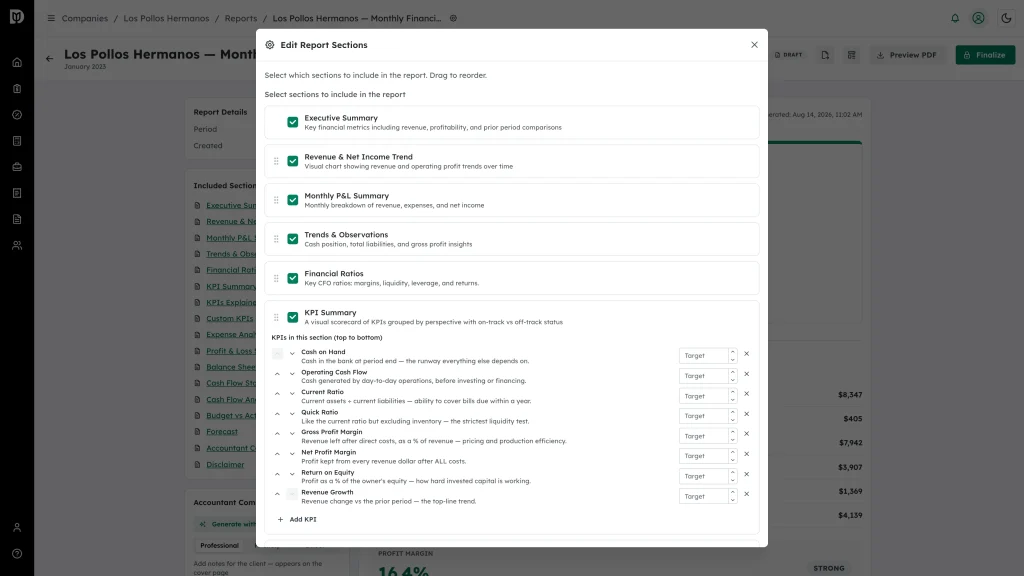
Task: Go to Reports breadcrumb
Action: (x=241, y=18)
